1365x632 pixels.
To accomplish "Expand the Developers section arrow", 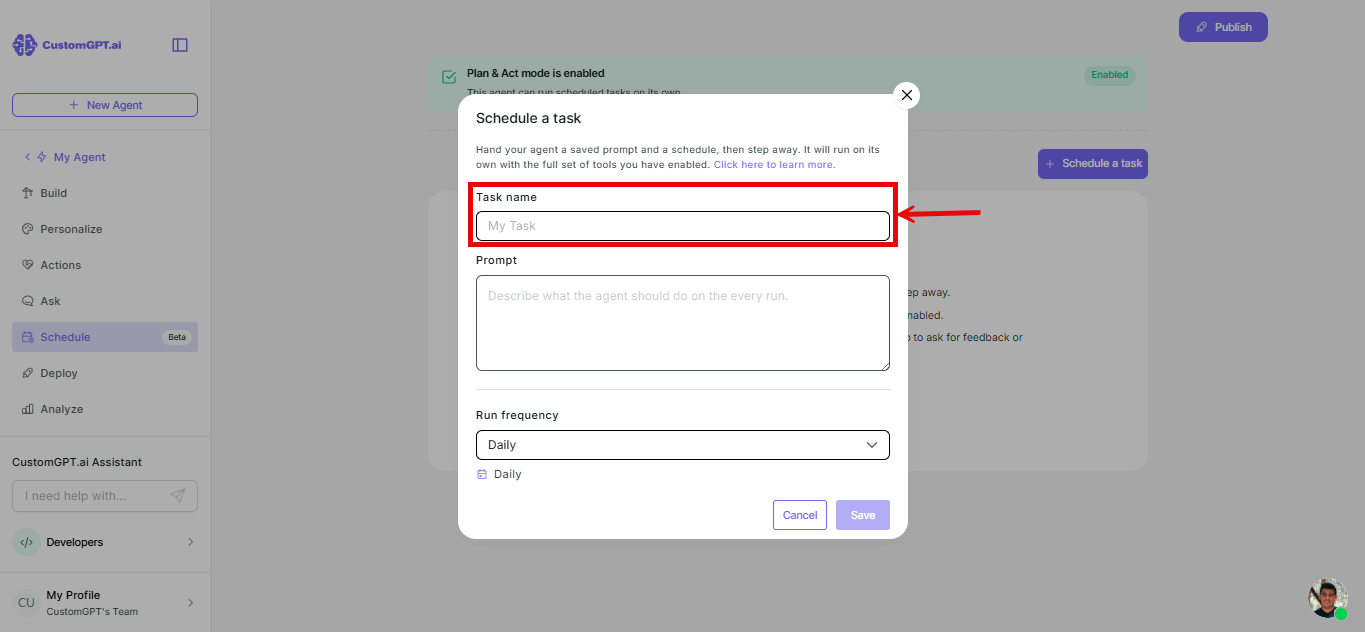I will (190, 542).
